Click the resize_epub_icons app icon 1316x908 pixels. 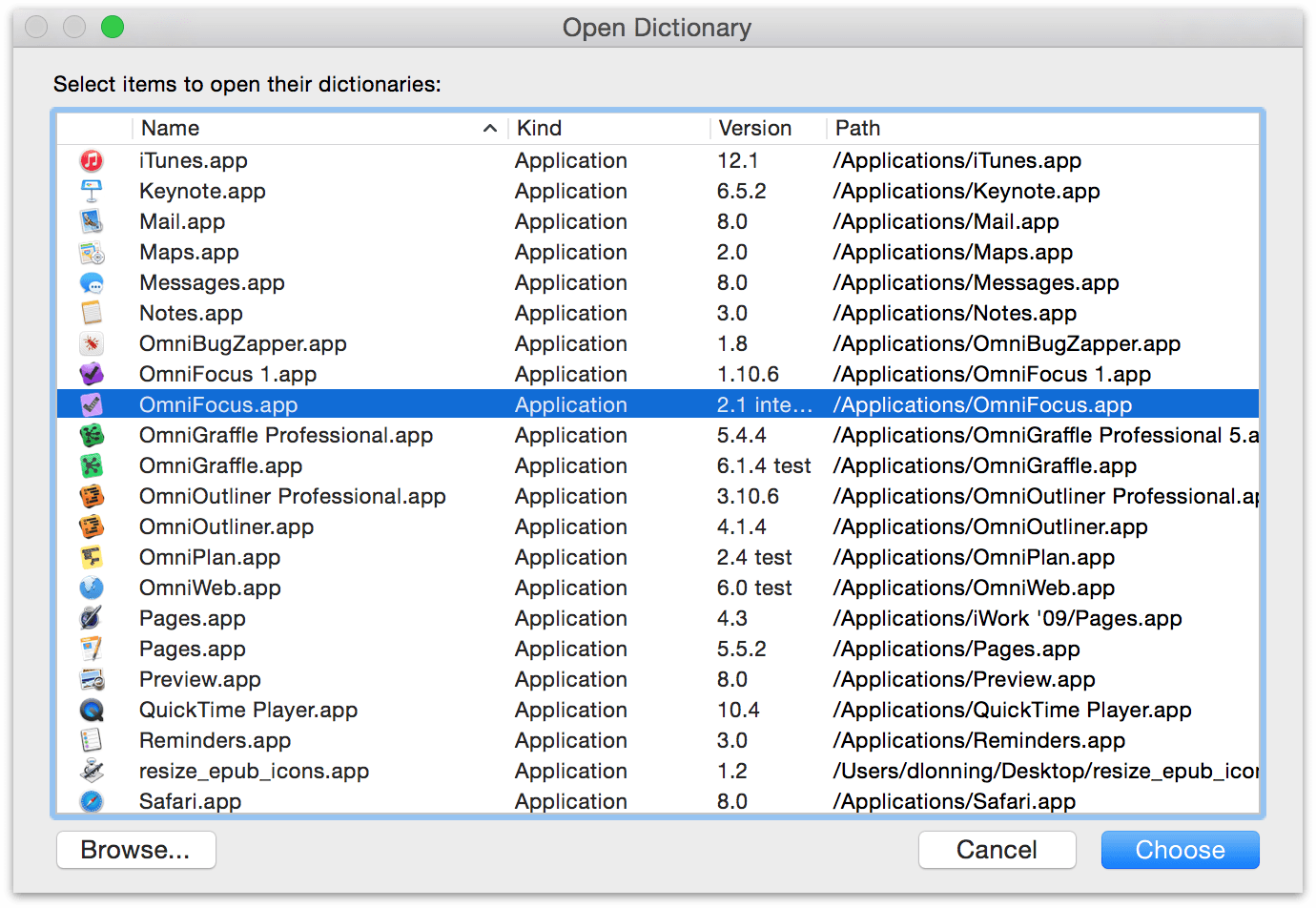coord(92,771)
